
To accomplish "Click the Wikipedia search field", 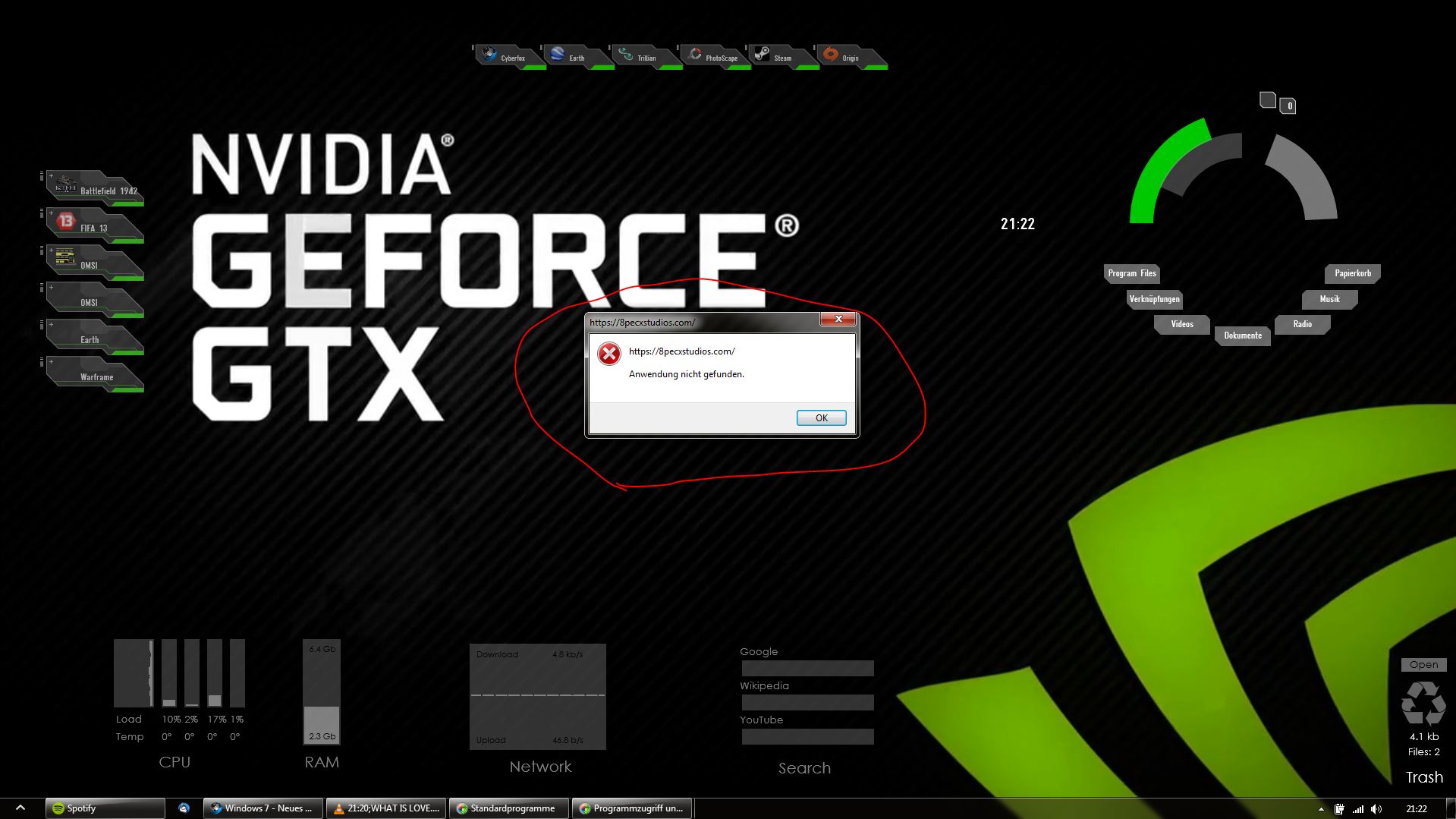I will coord(807,702).
